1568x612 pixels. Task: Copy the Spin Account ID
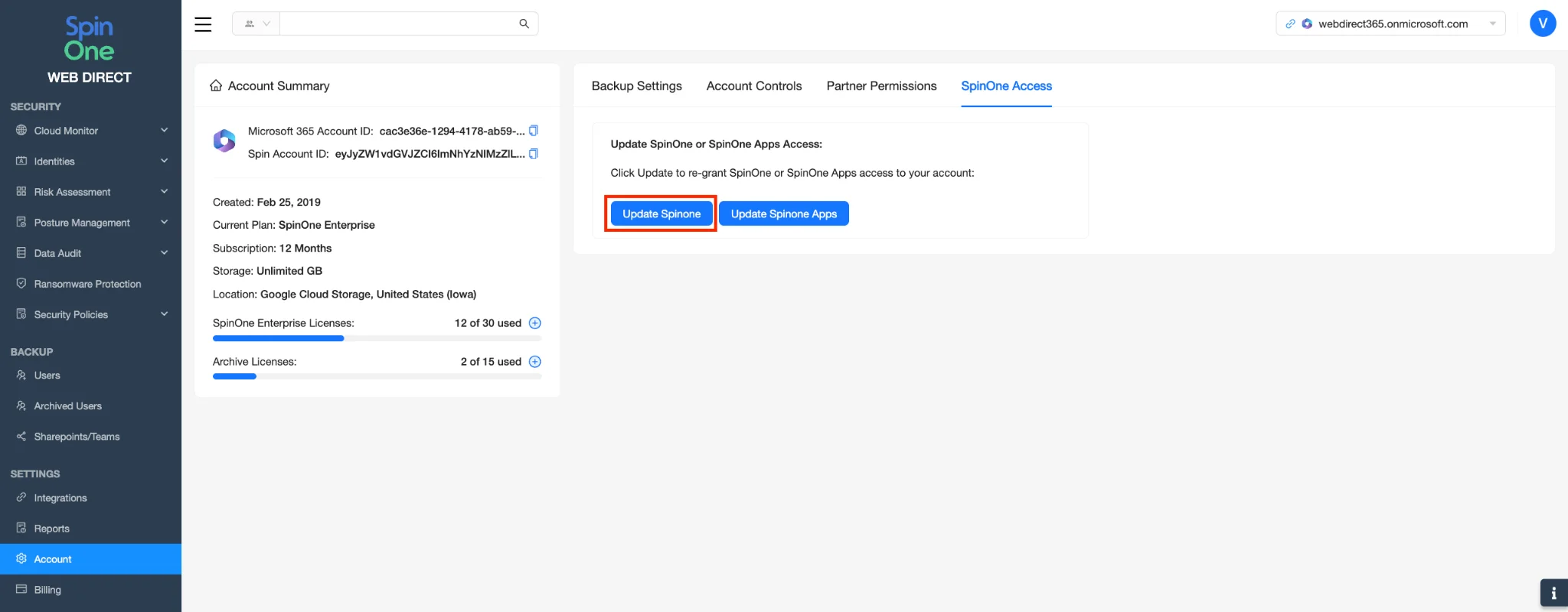534,153
